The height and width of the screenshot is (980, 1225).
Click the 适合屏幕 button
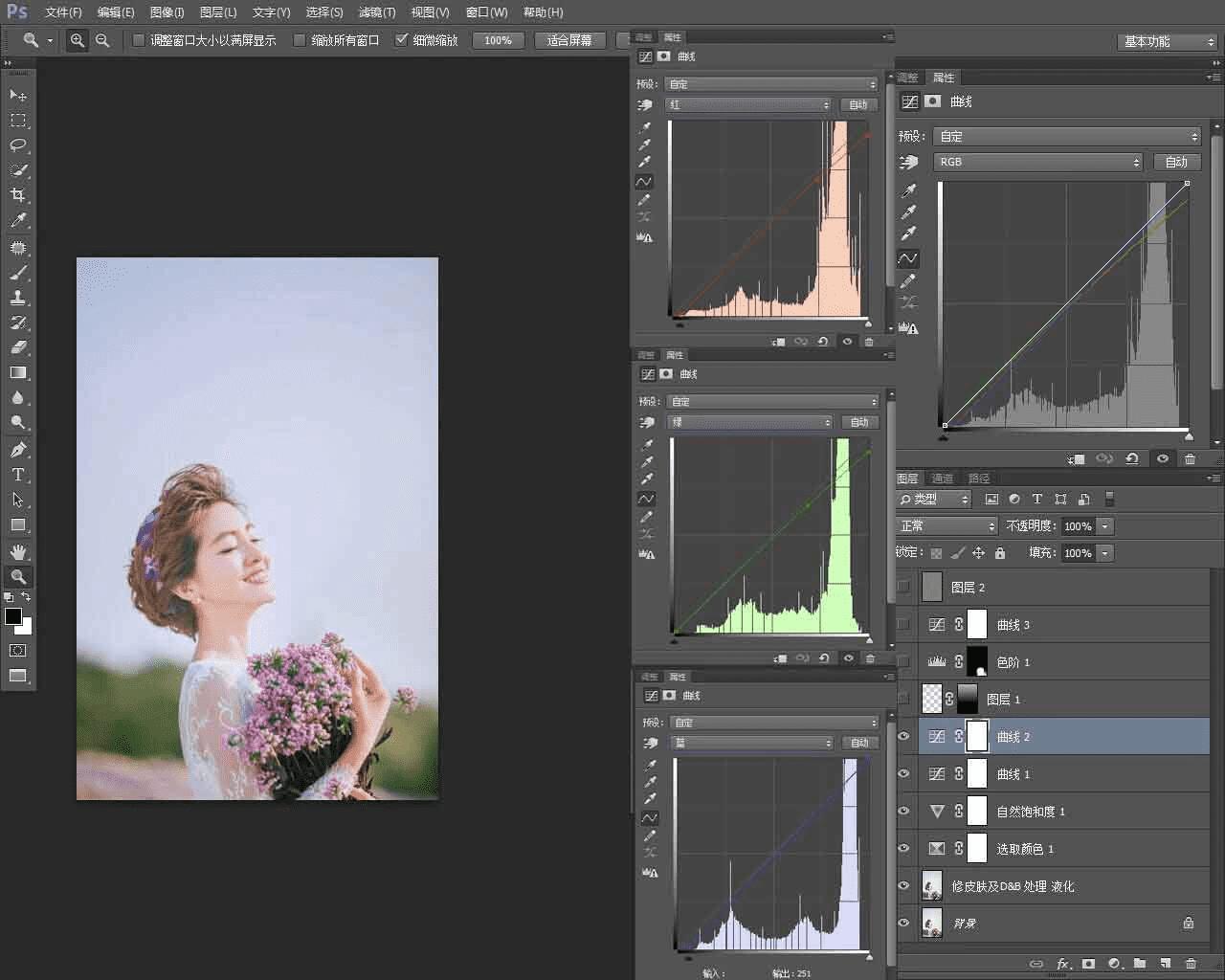pos(569,40)
